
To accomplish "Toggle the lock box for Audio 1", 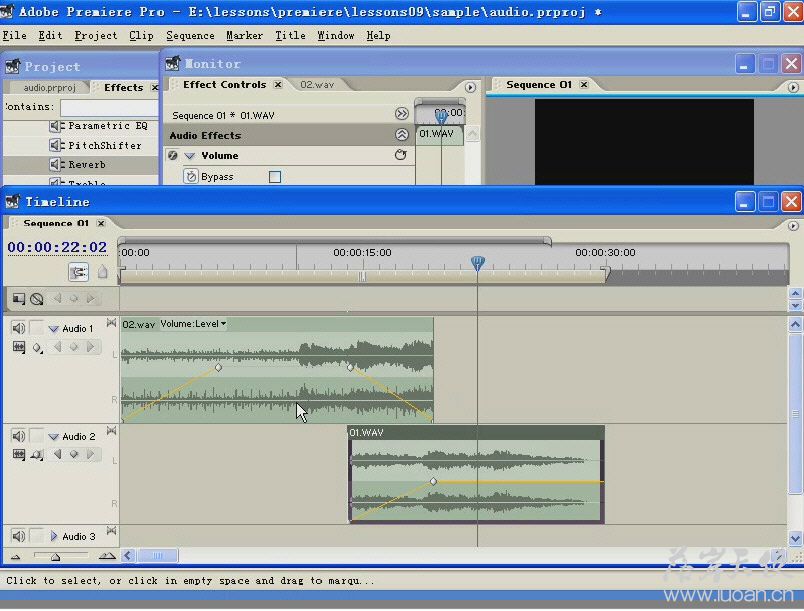I will (36, 328).
